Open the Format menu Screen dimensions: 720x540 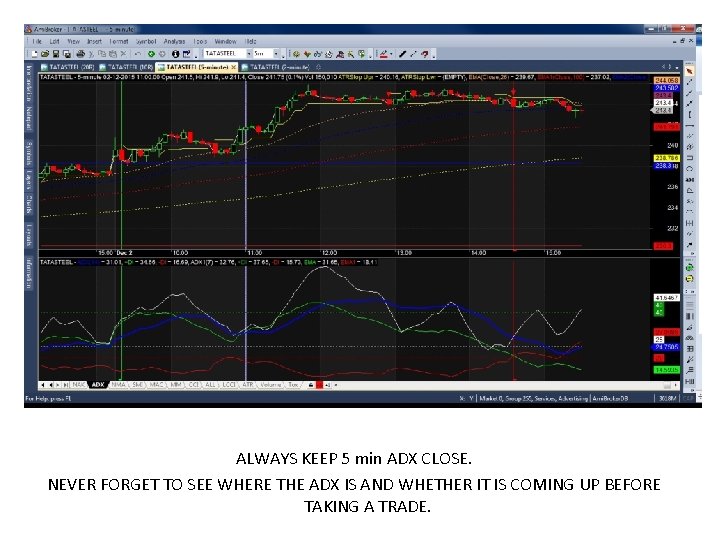(x=119, y=41)
